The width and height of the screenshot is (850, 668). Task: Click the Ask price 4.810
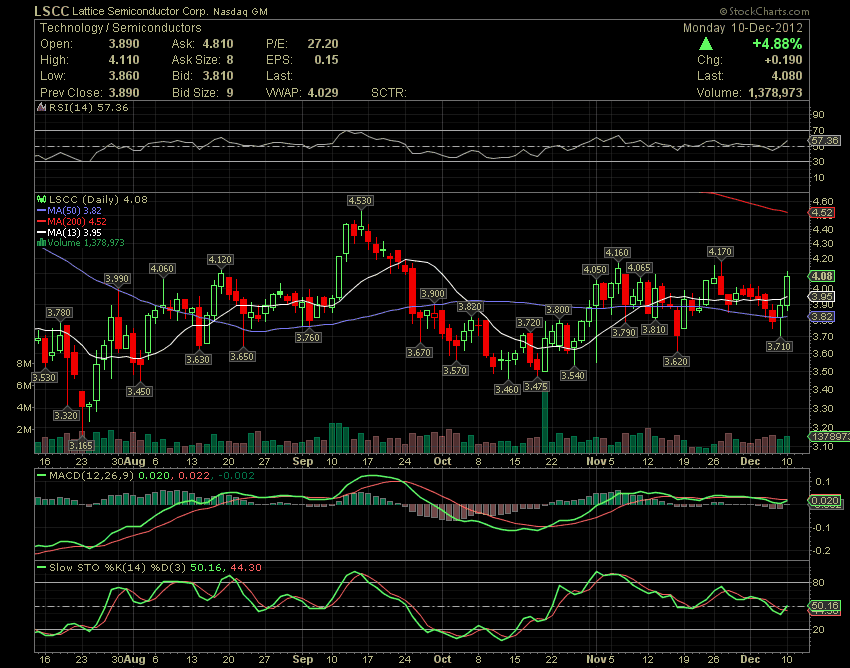coord(218,44)
